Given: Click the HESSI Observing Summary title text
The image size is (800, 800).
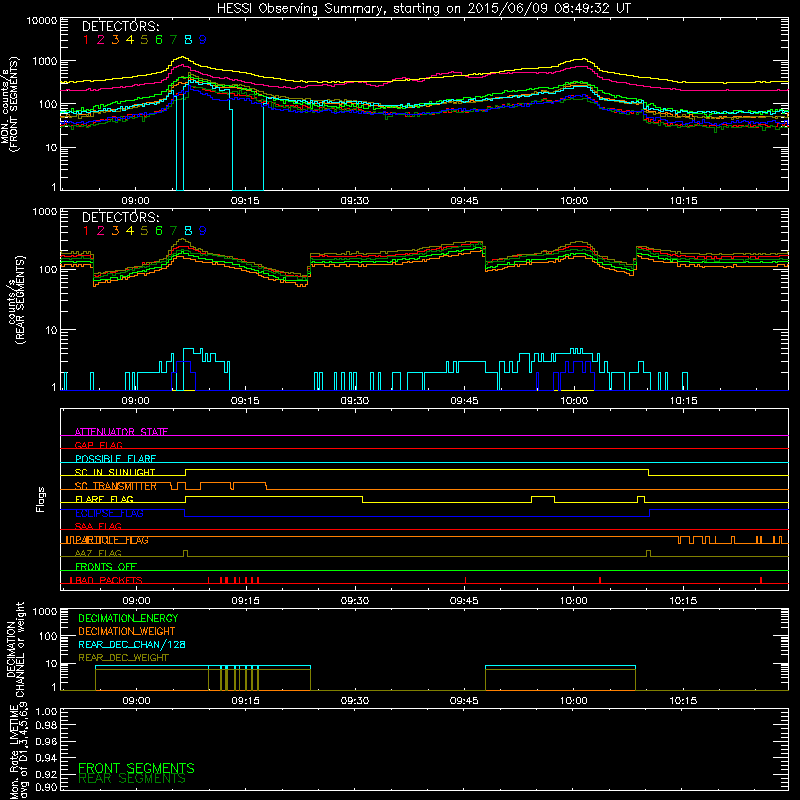Looking at the screenshot, I should pos(424,9).
